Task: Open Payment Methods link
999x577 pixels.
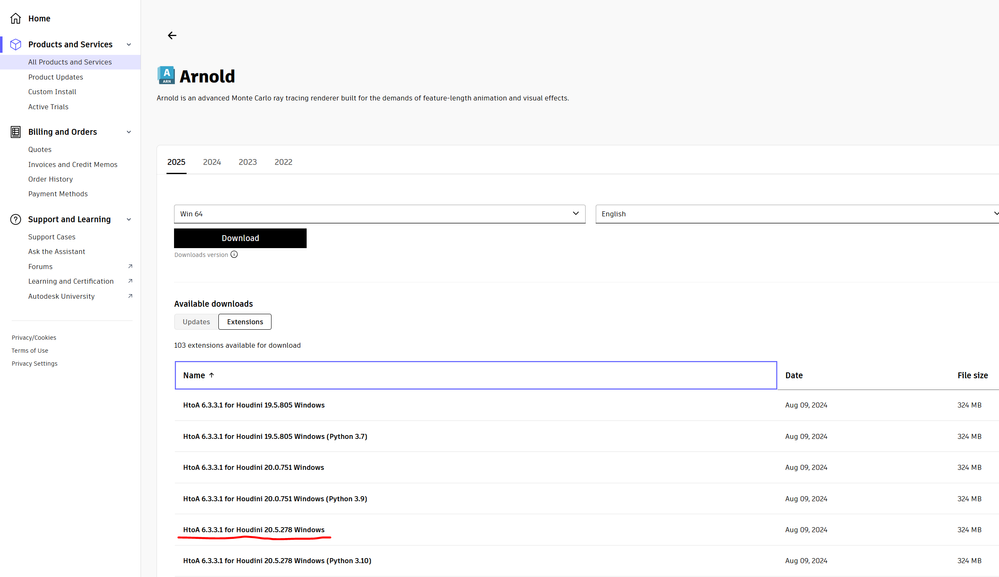Action: 58,194
